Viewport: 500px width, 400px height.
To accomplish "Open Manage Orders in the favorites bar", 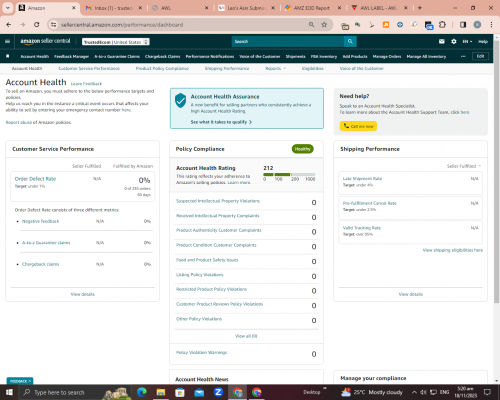I will pyautogui.click(x=387, y=56).
